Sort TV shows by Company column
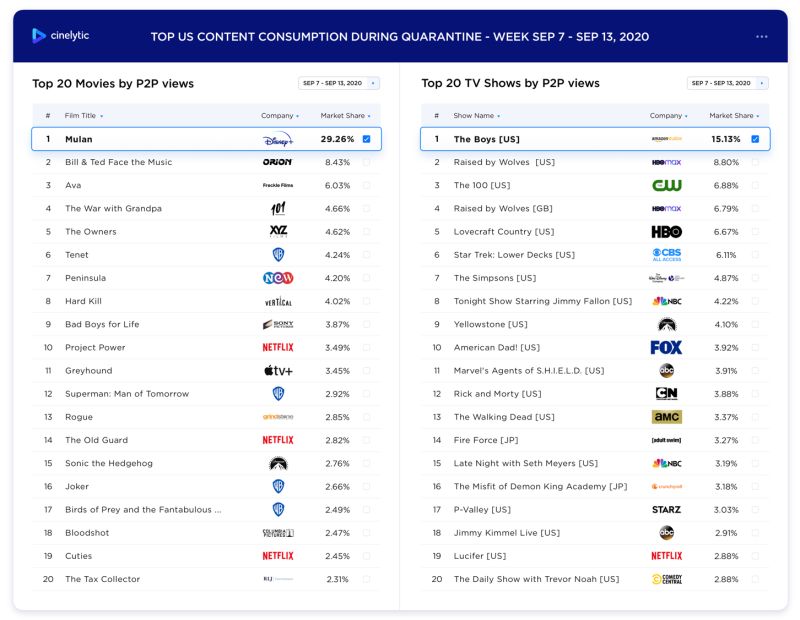This screenshot has height=620, width=800. 668,116
